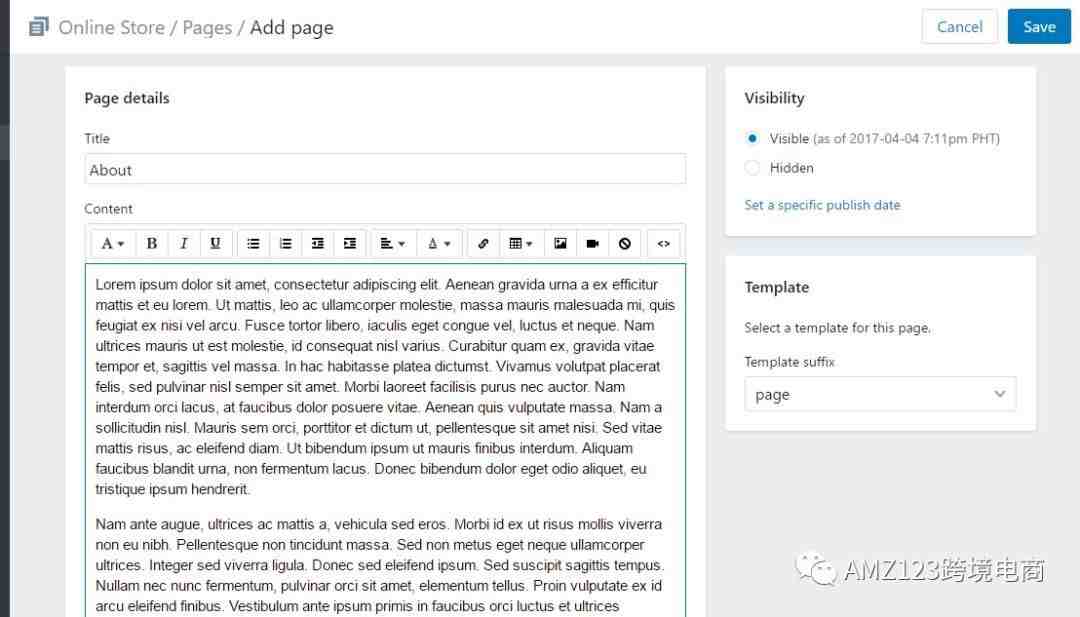Toggle bold formatting in the editor

click(152, 244)
